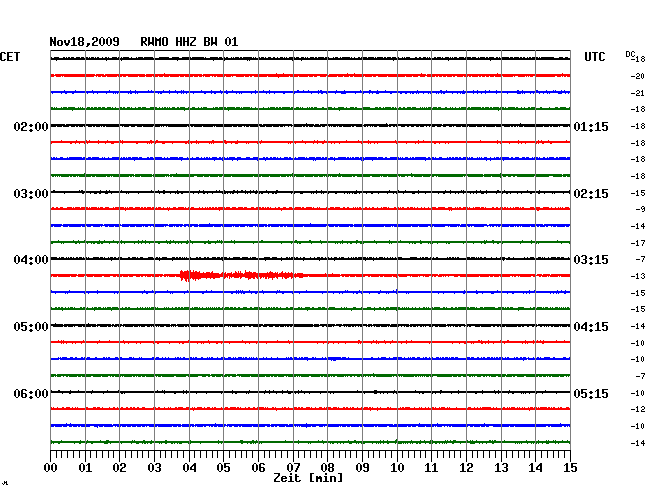Click the seismic event burst on red trace

tap(241, 275)
